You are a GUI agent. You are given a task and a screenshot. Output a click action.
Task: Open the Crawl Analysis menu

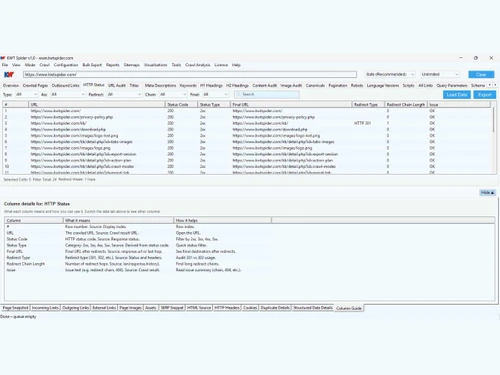click(198, 65)
